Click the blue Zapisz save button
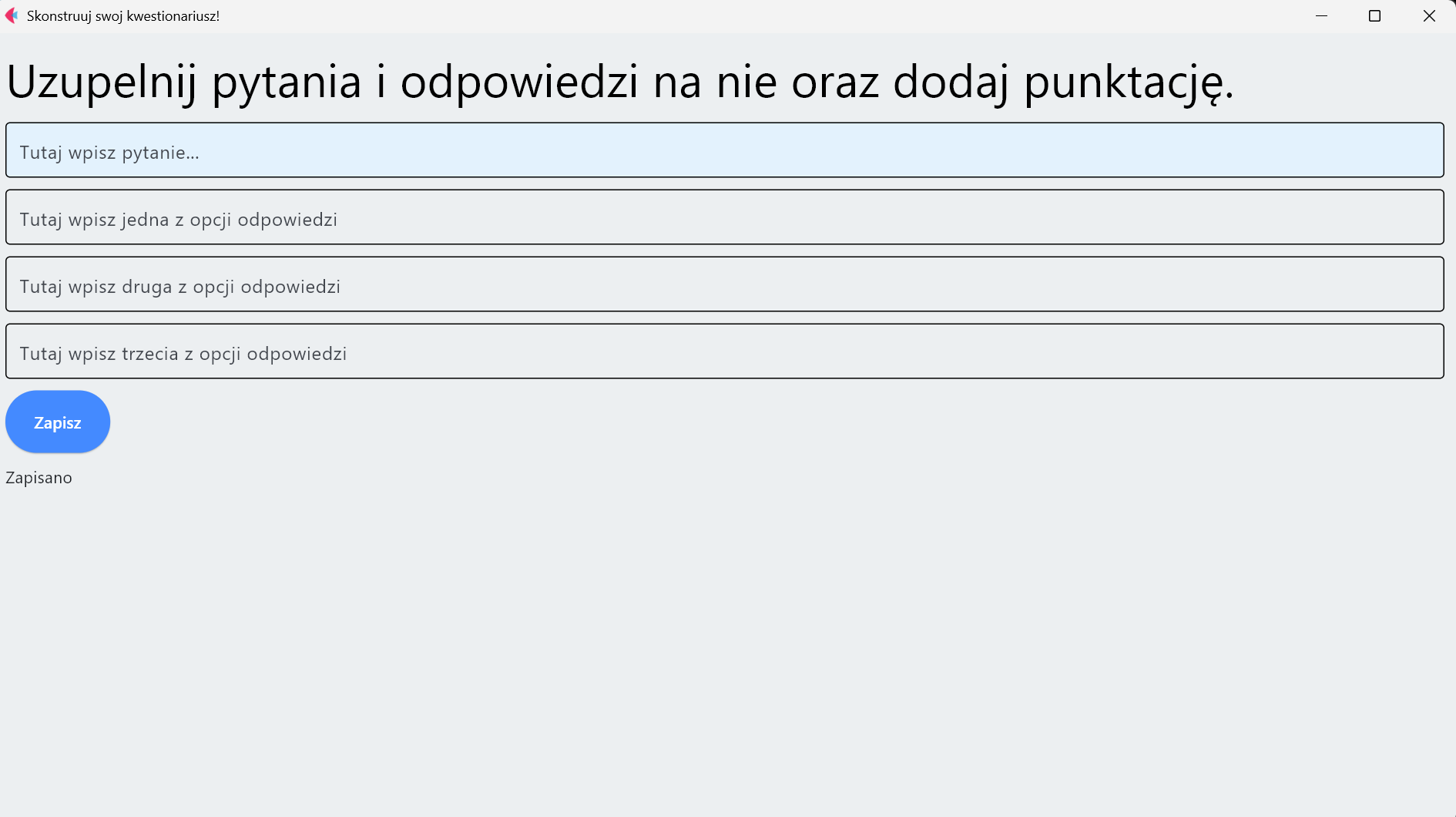 click(57, 422)
